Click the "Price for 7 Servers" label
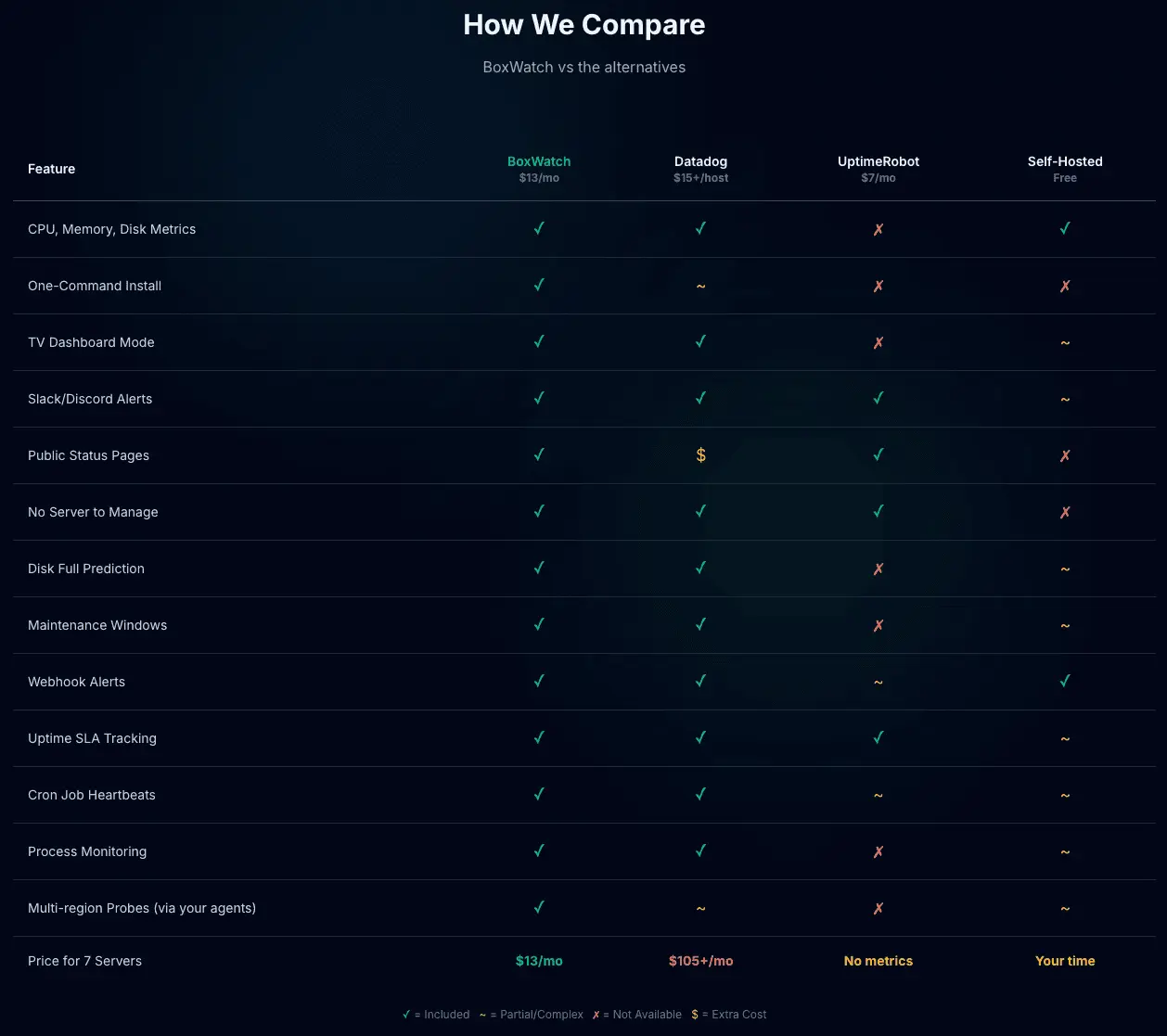This screenshot has height=1036, width=1167. click(84, 961)
